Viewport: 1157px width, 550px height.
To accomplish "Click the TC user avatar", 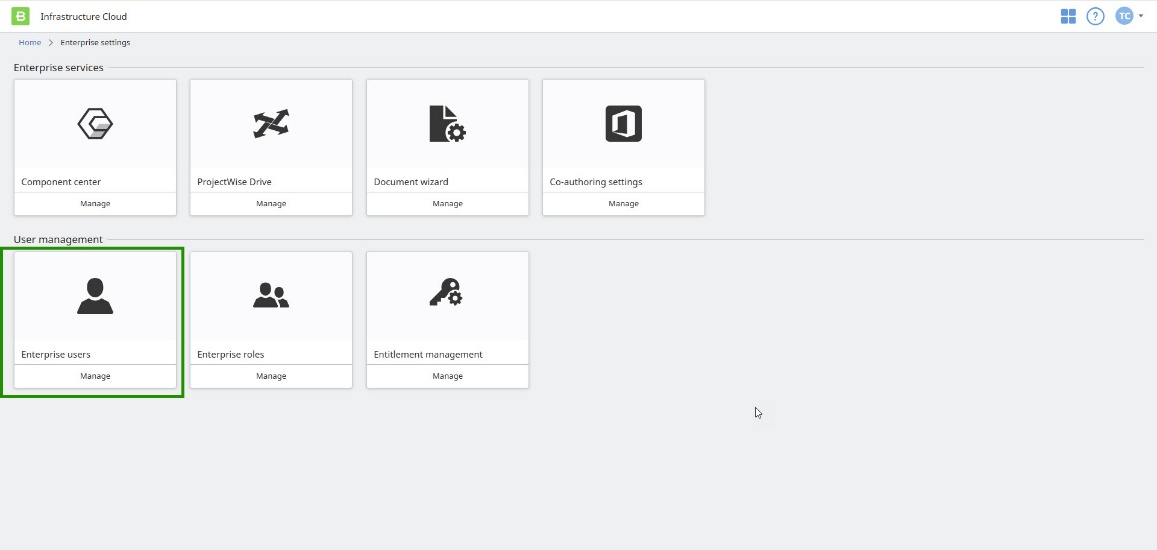I will point(1124,16).
